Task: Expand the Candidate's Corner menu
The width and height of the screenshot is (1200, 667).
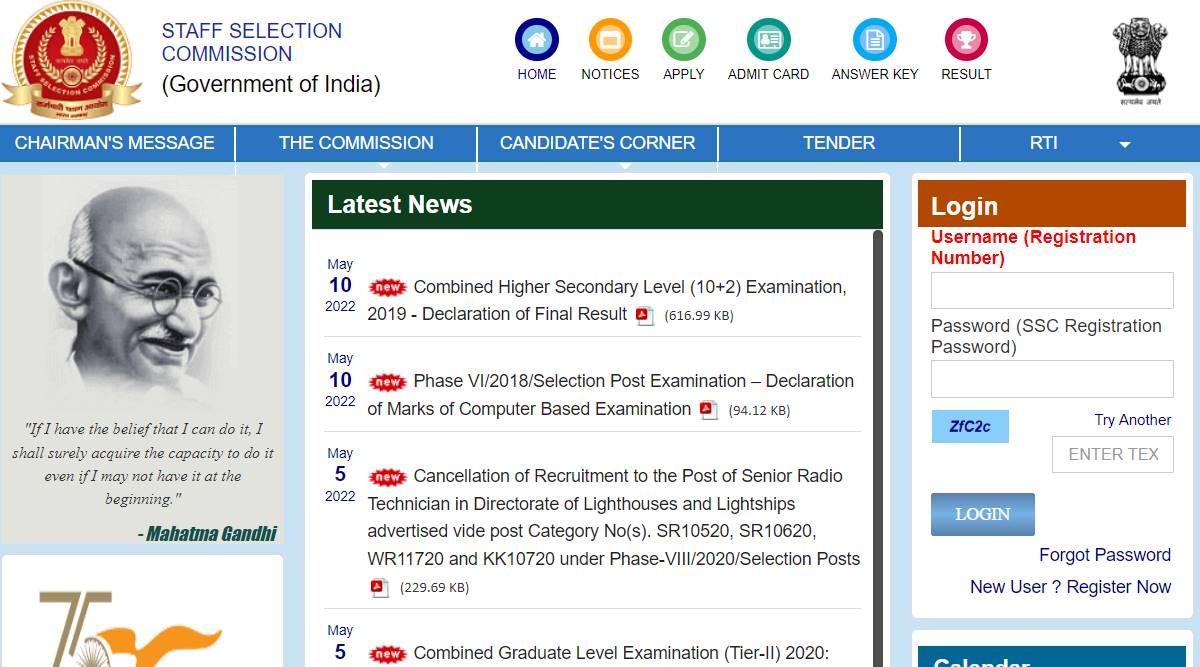Action: 597,143
